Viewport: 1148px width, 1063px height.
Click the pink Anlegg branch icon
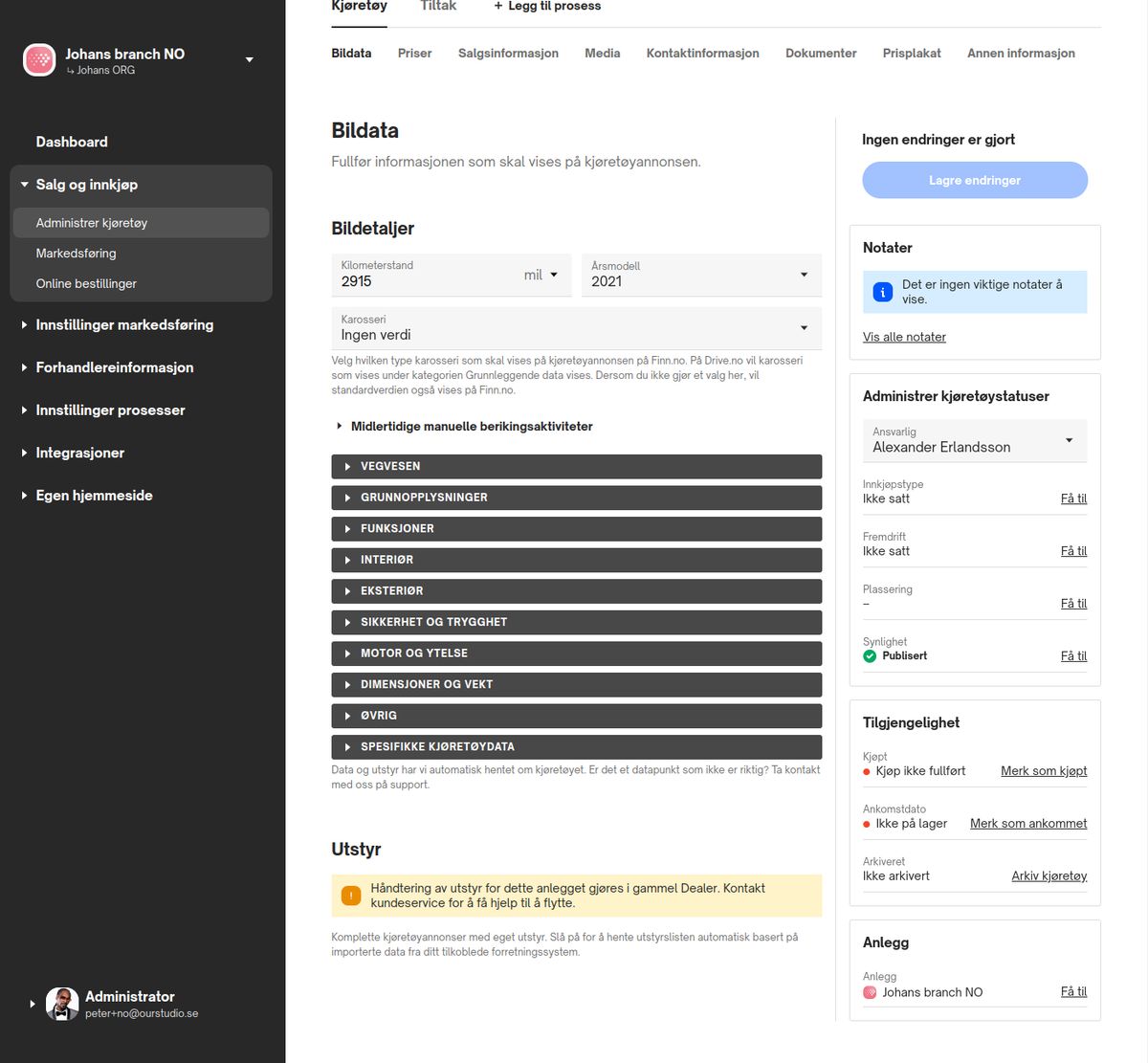pyautogui.click(x=870, y=992)
